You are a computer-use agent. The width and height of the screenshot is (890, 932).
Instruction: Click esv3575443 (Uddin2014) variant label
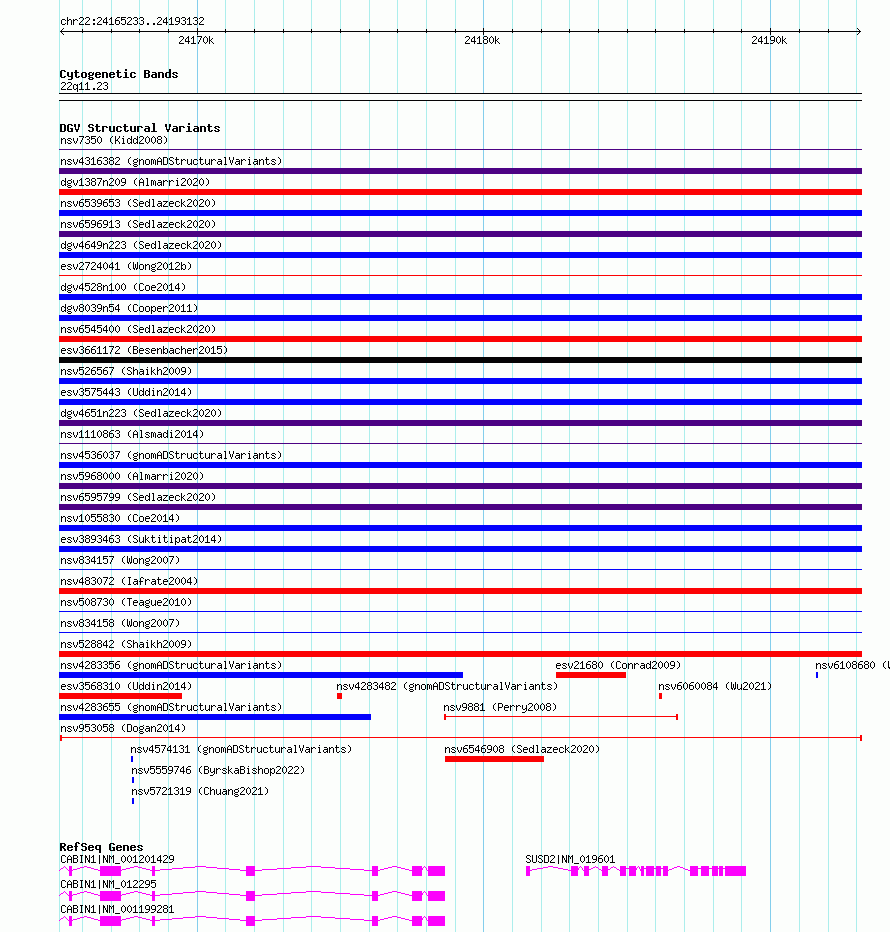(x=126, y=392)
